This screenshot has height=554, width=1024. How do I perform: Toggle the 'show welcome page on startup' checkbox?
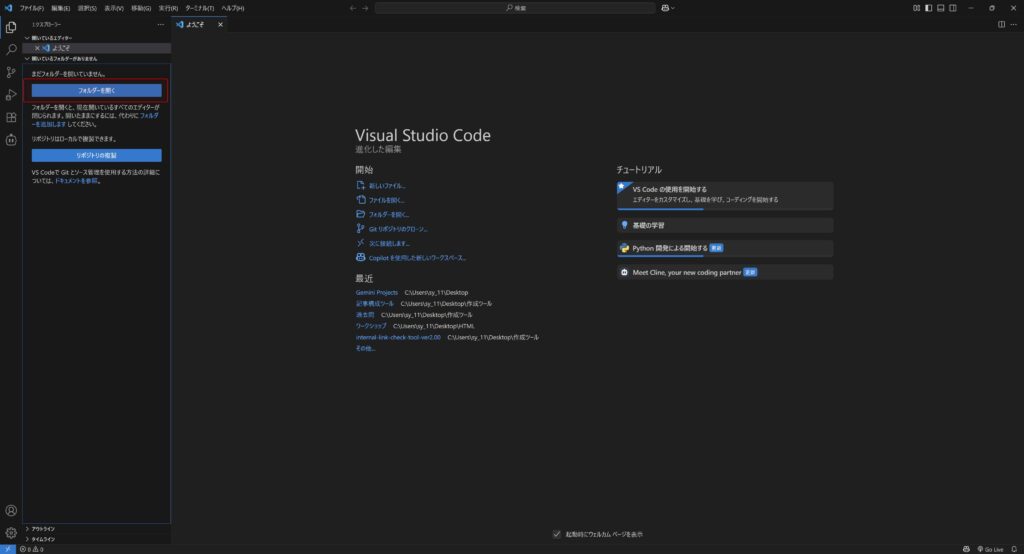[557, 534]
